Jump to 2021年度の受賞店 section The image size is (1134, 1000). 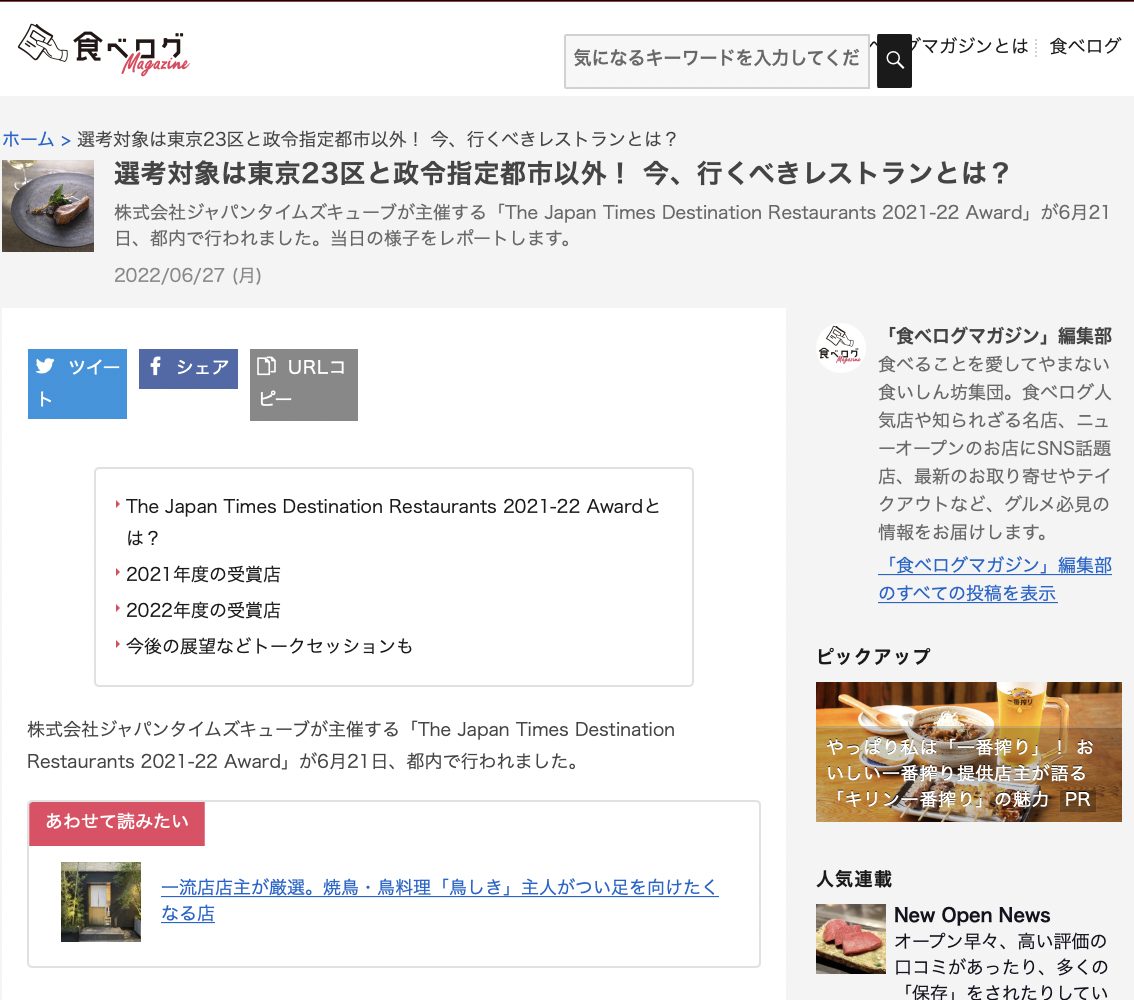(203, 574)
